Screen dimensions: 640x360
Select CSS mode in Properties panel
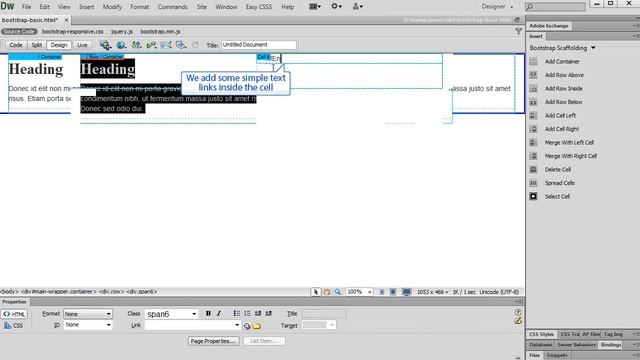click(14, 325)
